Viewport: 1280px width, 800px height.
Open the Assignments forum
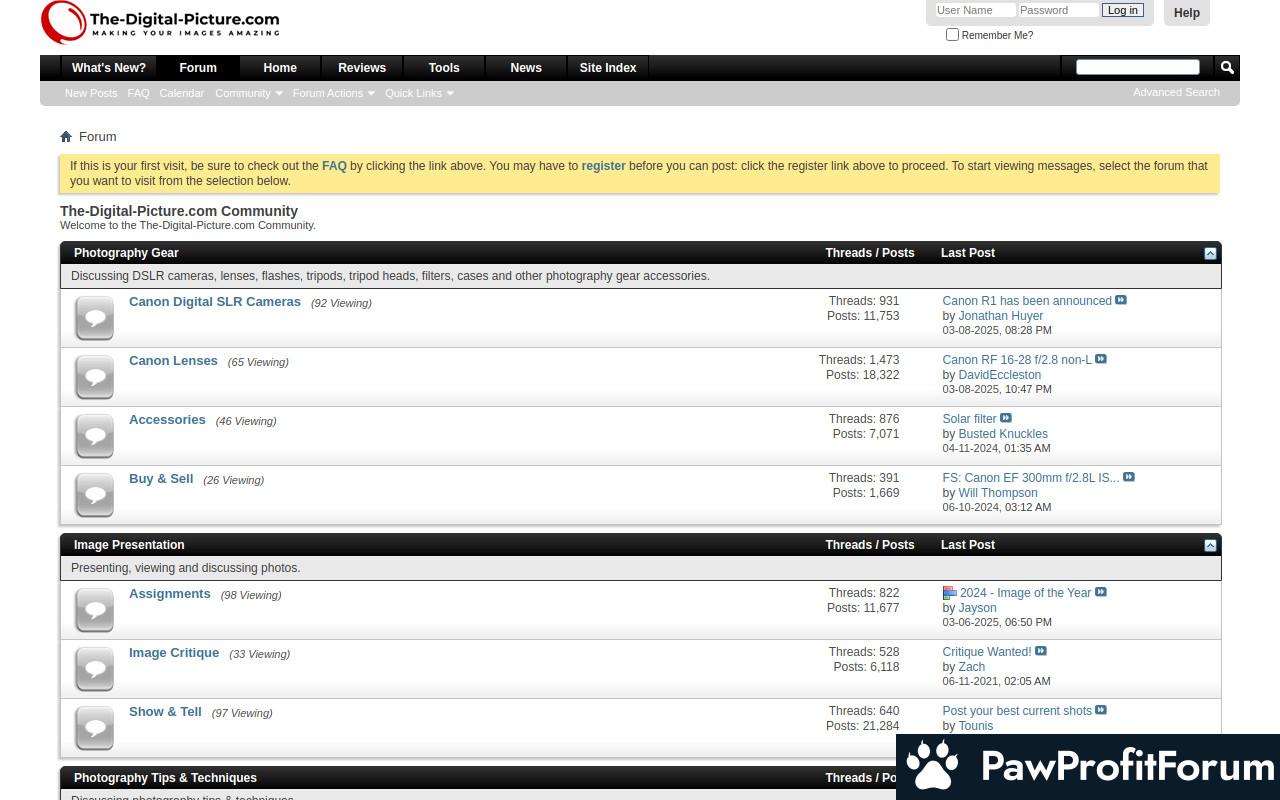click(x=170, y=594)
